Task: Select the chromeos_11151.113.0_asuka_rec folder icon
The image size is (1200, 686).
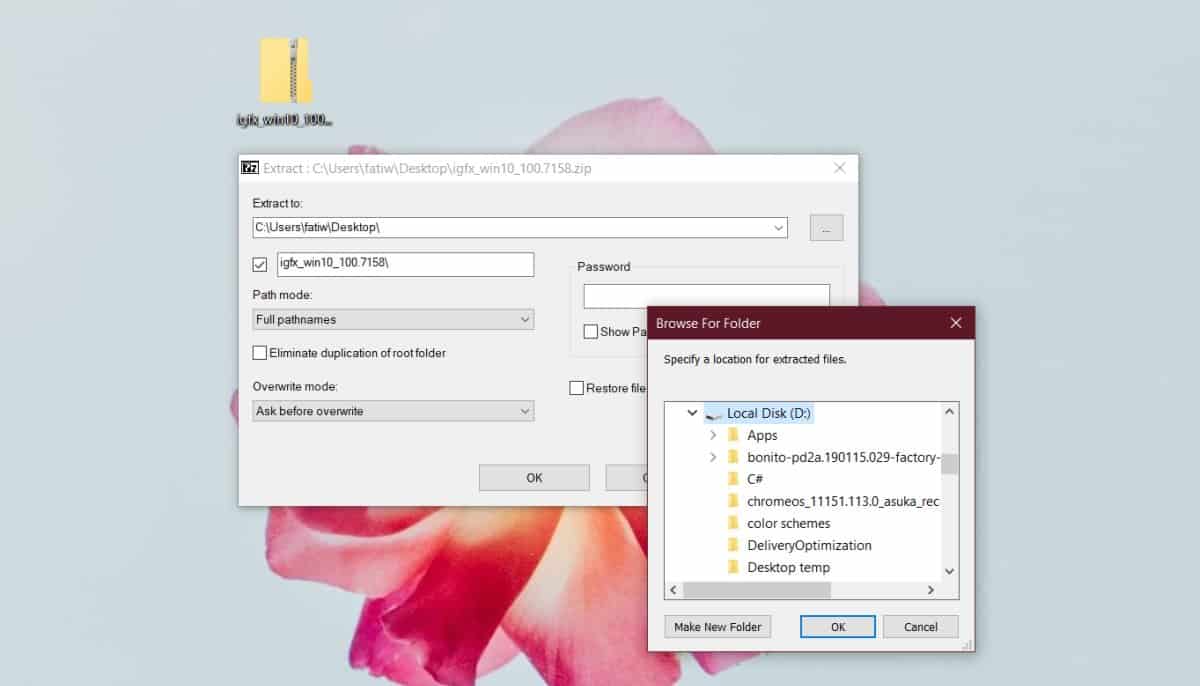Action: tap(733, 501)
